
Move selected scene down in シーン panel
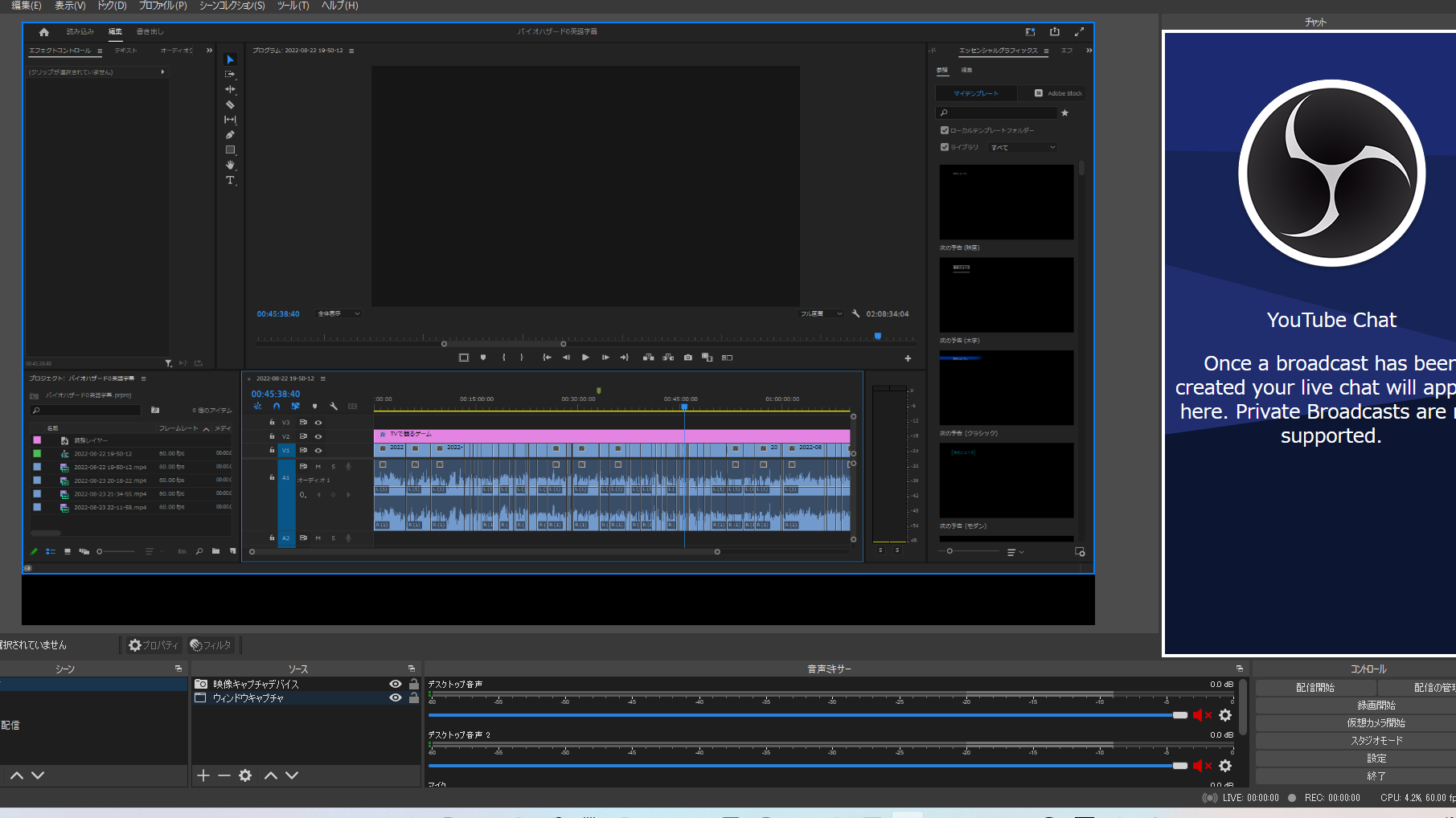[38, 775]
